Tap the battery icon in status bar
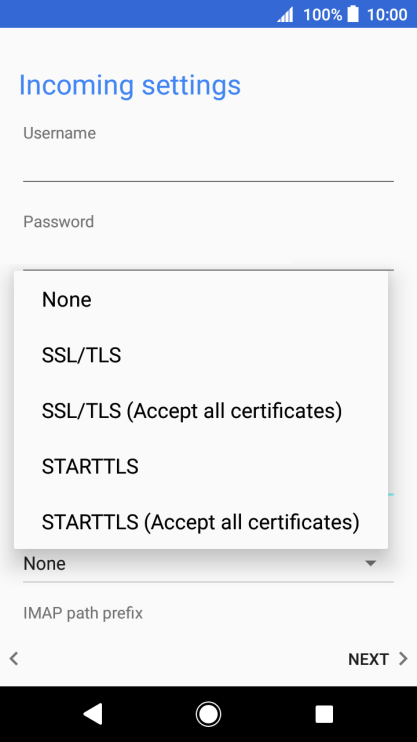Viewport: 417px width, 742px height. [x=353, y=14]
